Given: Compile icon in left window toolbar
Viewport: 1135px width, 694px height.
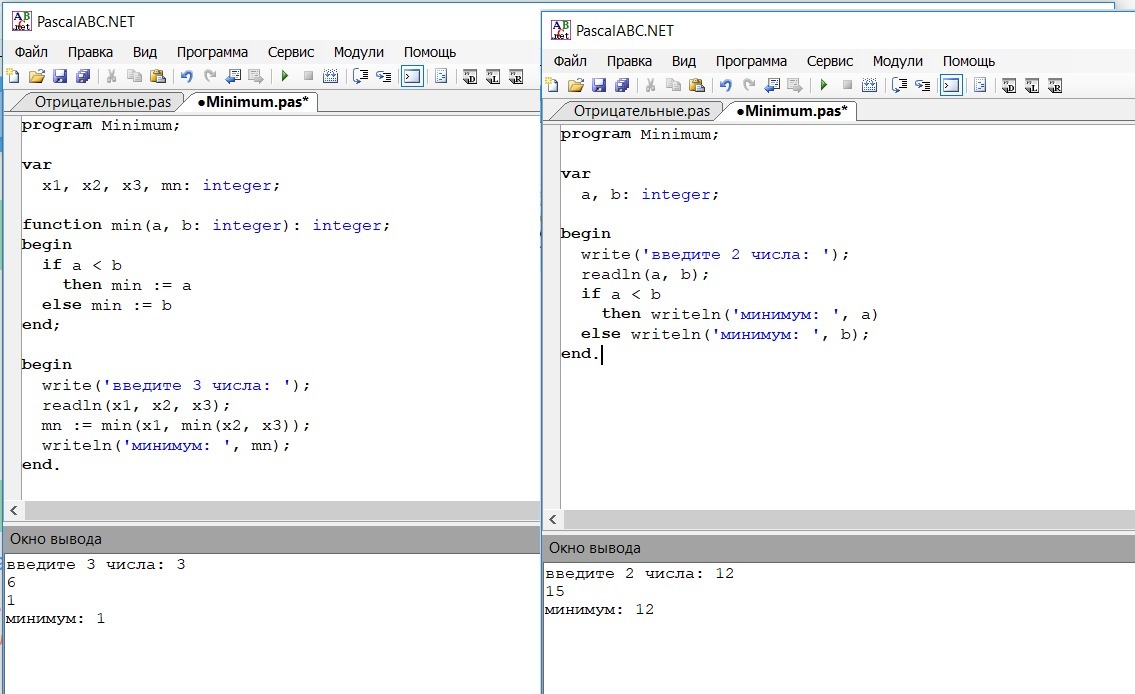Looking at the screenshot, I should pyautogui.click(x=331, y=76).
